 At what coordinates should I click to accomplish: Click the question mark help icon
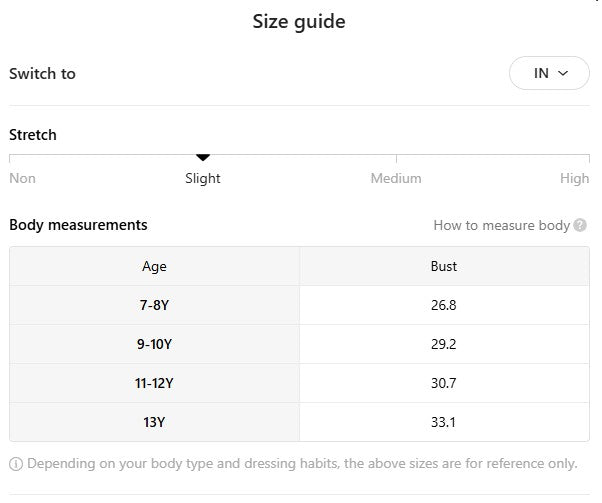[x=580, y=225]
